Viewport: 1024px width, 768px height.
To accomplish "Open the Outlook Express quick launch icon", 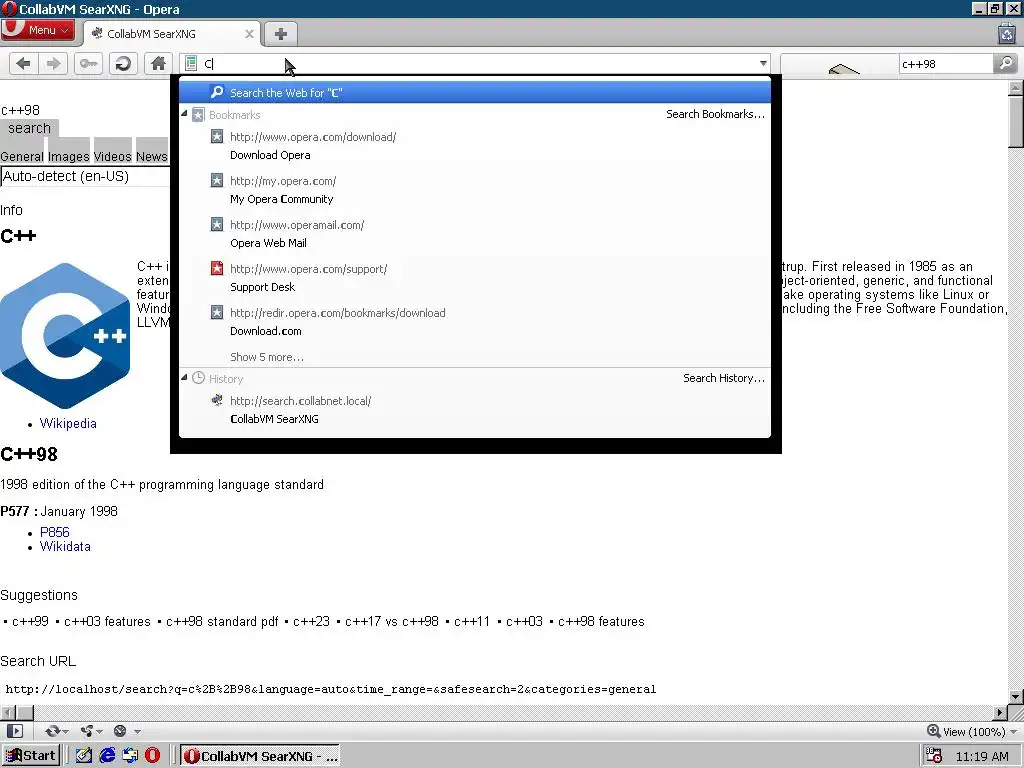I will coord(130,756).
